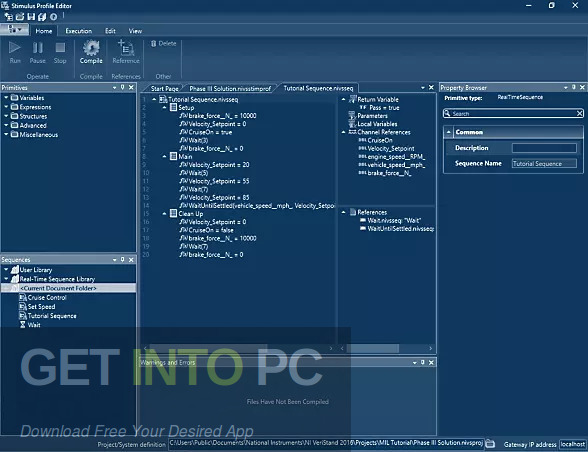Viewport: 588px width, 452px height.
Task: Select brake_force__N_ = 10000 in Setup
Action: 218,116
